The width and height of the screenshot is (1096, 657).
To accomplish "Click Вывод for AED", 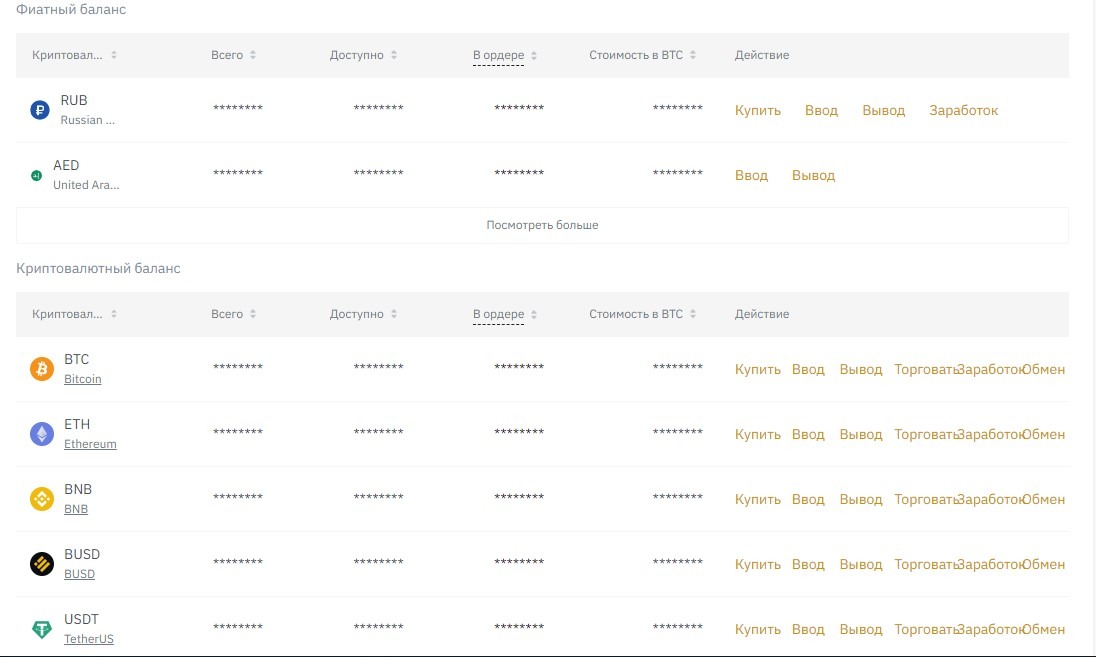I will tap(813, 175).
